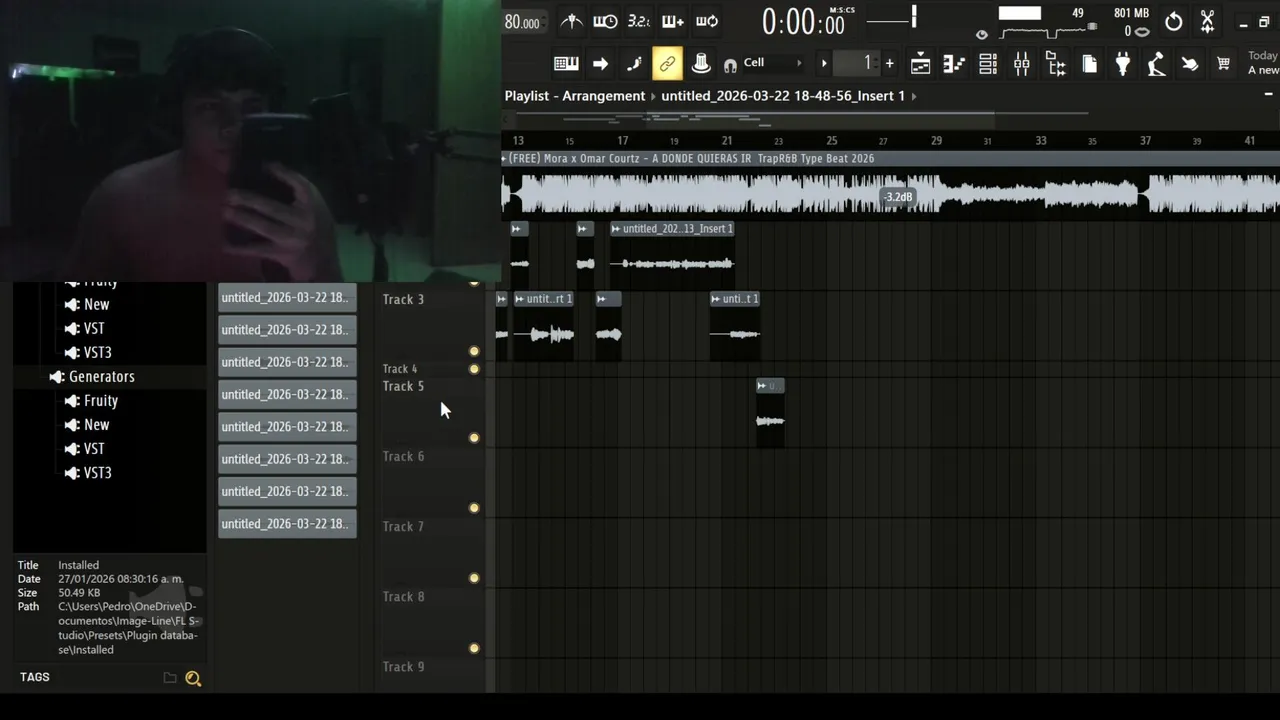Select the Track 9 header label
Image resolution: width=1280 pixels, height=720 pixels.
403,666
